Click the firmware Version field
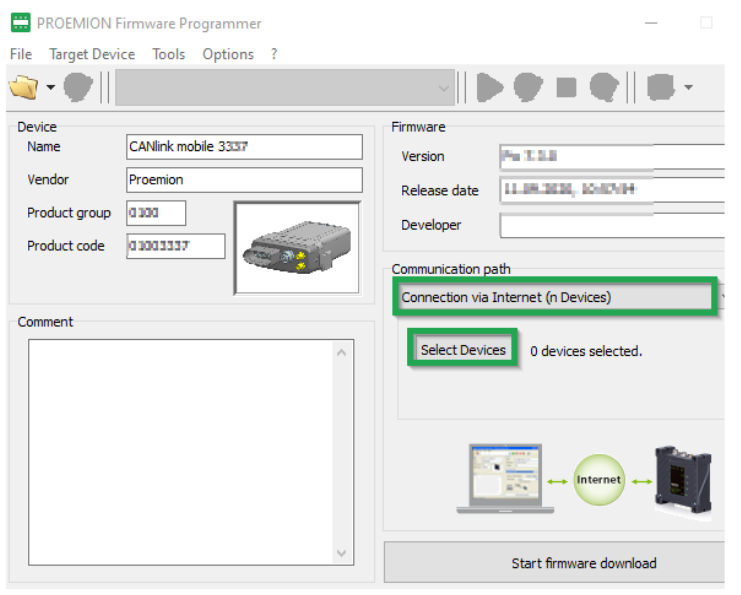The height and width of the screenshot is (595, 741). (612, 156)
